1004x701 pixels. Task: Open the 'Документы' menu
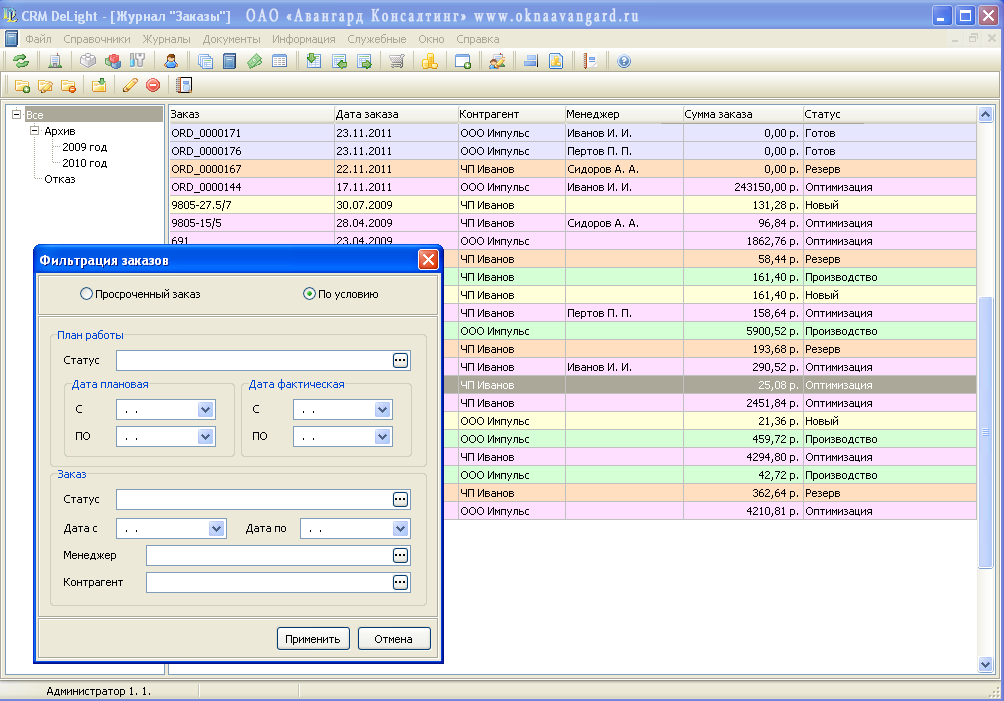[x=231, y=38]
